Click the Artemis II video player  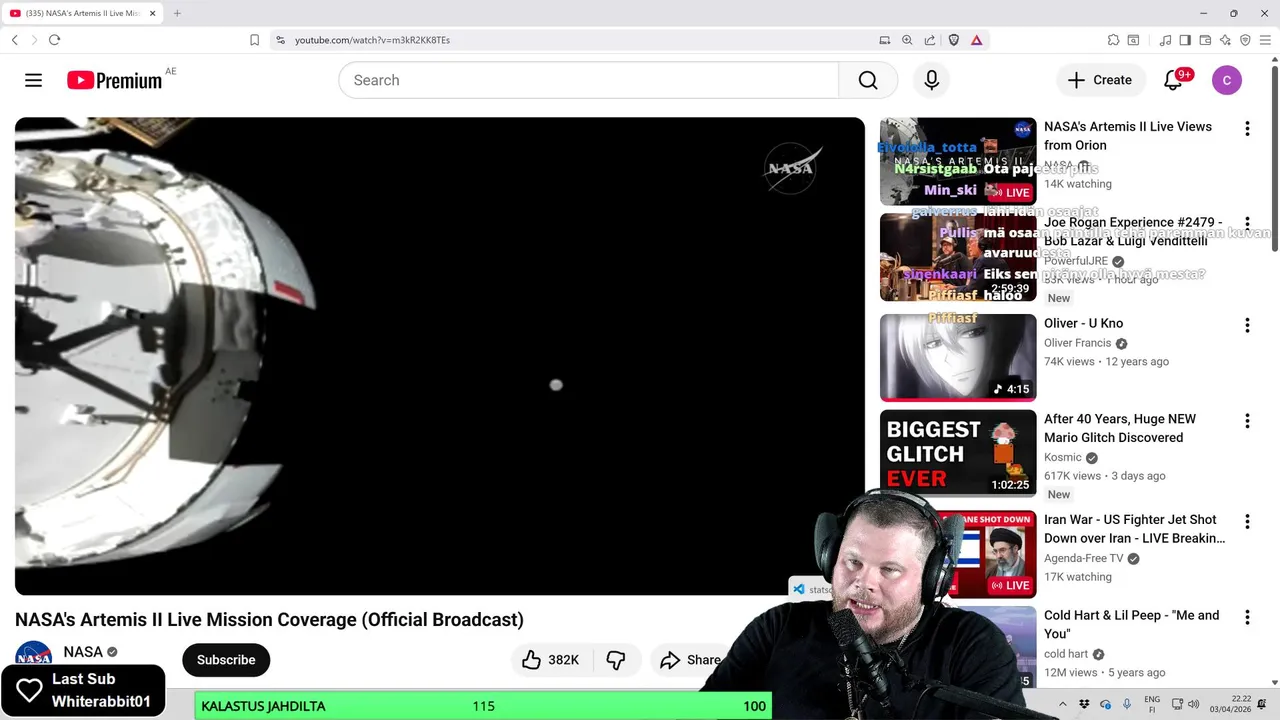[440, 356]
